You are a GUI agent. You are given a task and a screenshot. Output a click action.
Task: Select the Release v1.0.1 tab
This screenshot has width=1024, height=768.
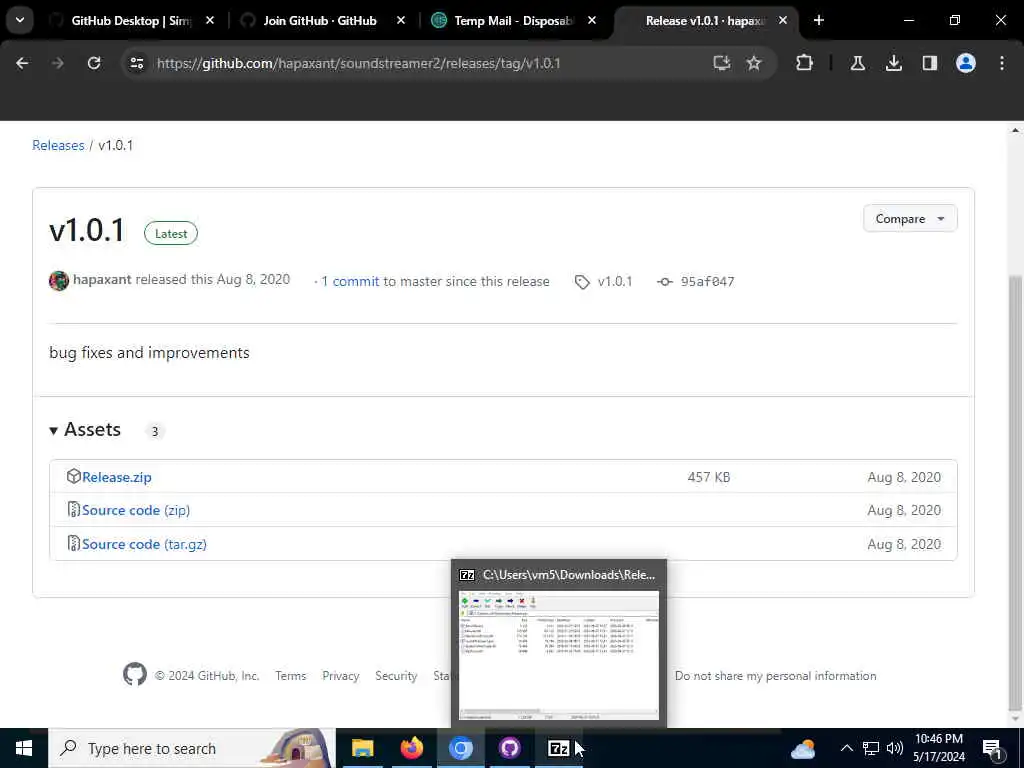(x=703, y=21)
